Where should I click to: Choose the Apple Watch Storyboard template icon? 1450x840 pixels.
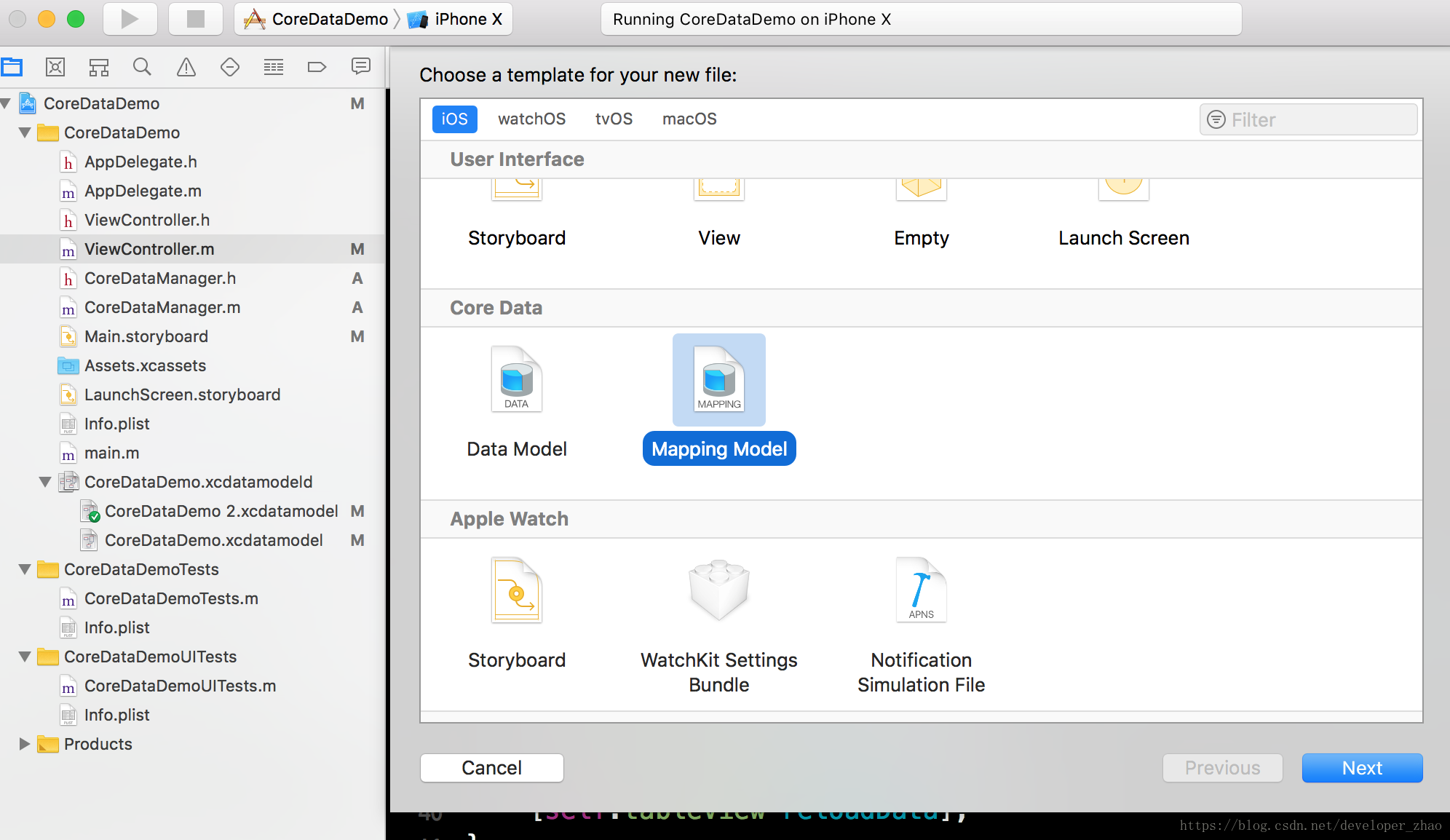517,590
